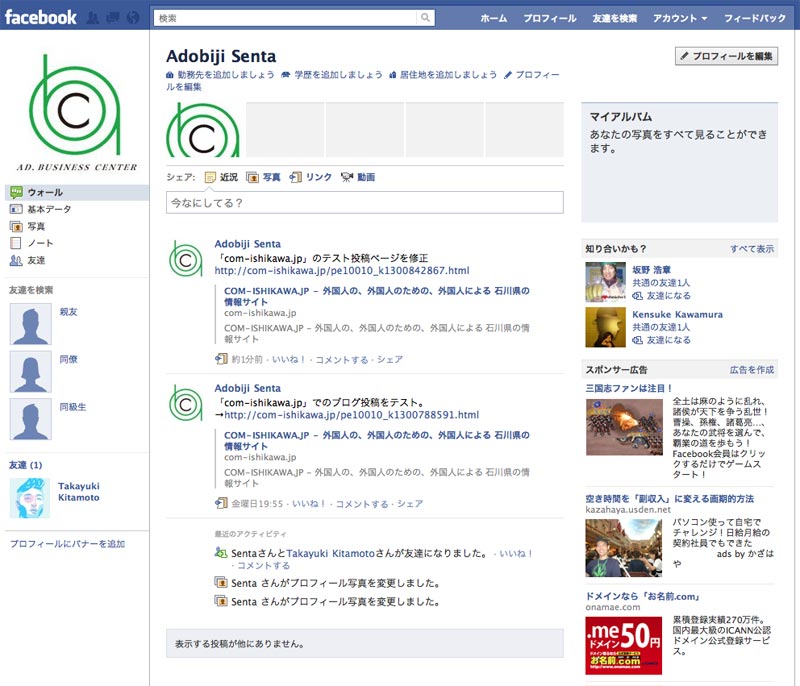Click Takayuki Kitamoto link in recent activity
Viewport: 800px width, 686px height.
click(x=331, y=553)
